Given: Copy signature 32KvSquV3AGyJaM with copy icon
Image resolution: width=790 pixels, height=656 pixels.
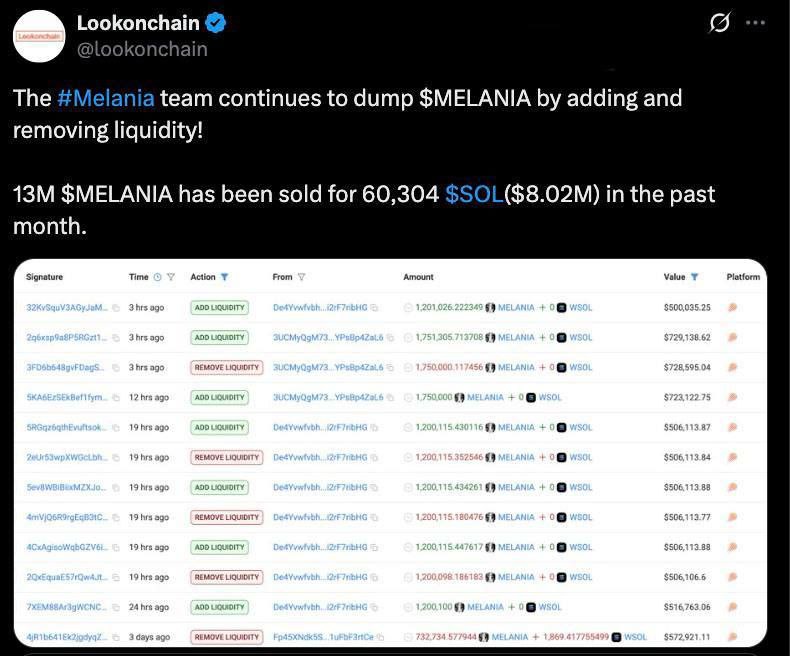Looking at the screenshot, I should [116, 307].
